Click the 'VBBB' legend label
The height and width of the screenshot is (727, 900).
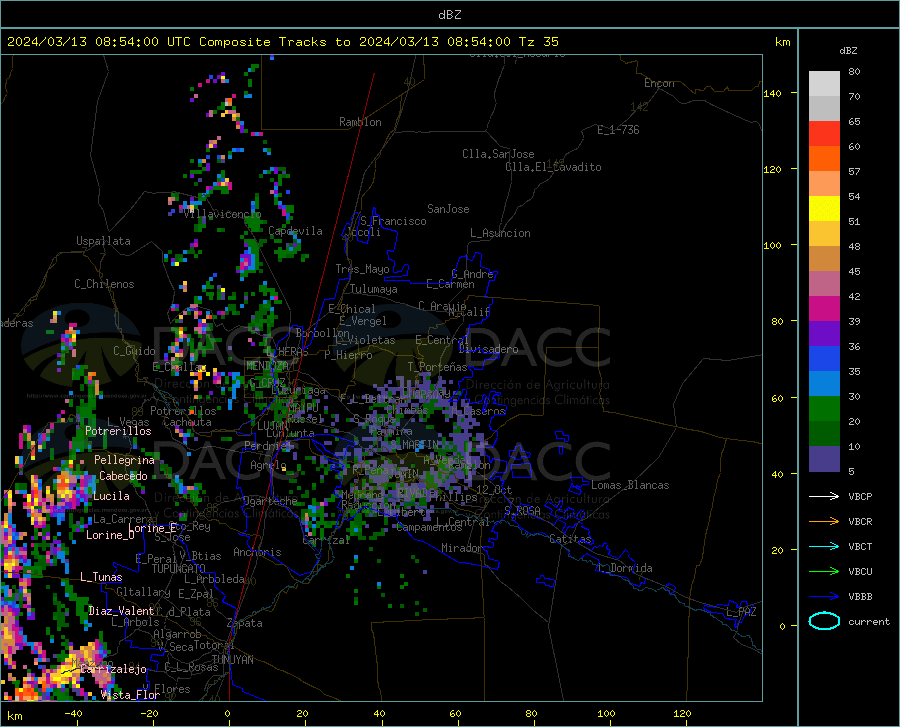(860, 597)
